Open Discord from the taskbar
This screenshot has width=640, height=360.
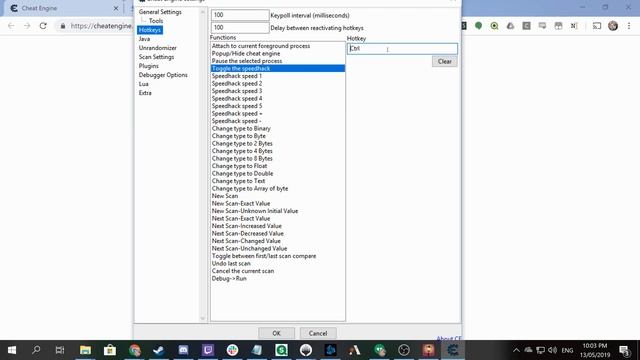[183, 350]
